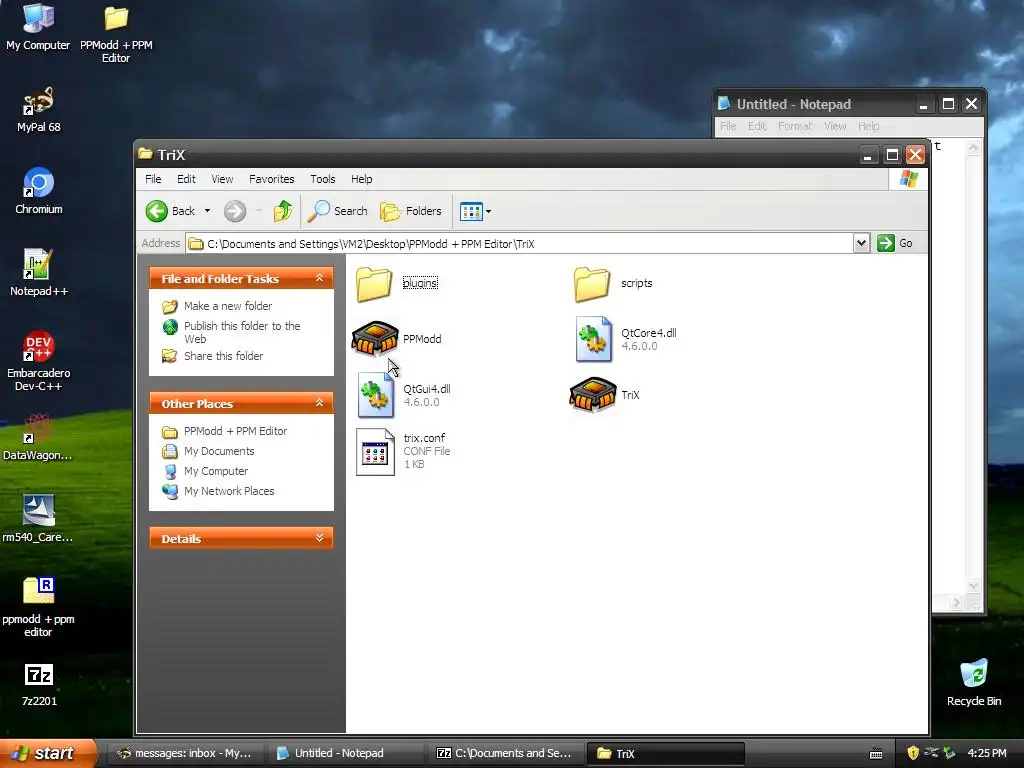This screenshot has height=768, width=1024.
Task: Collapse File and Folder Tasks panel
Action: [x=319, y=278]
